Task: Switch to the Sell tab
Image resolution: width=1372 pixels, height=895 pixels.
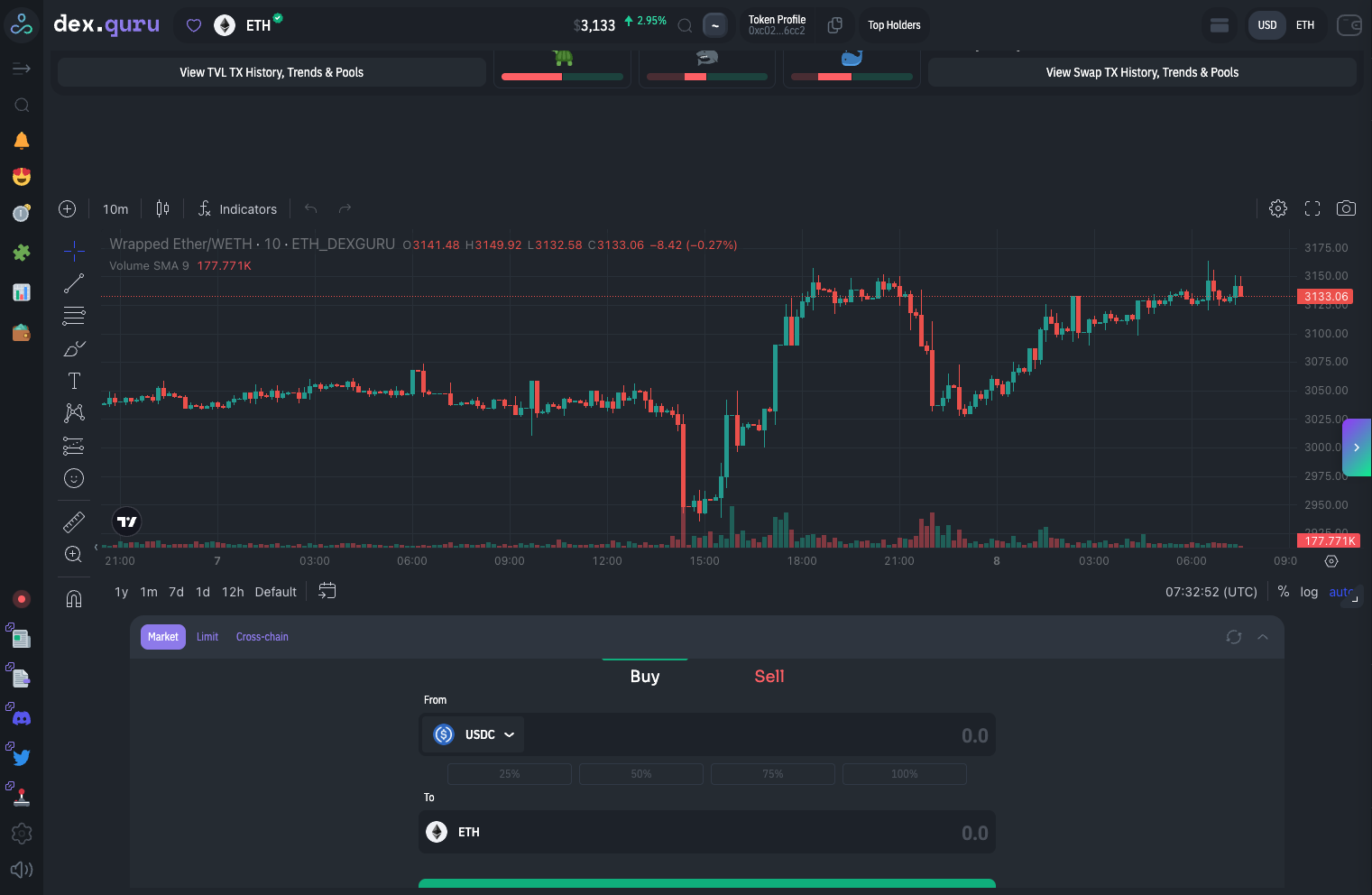Action: [x=769, y=677]
